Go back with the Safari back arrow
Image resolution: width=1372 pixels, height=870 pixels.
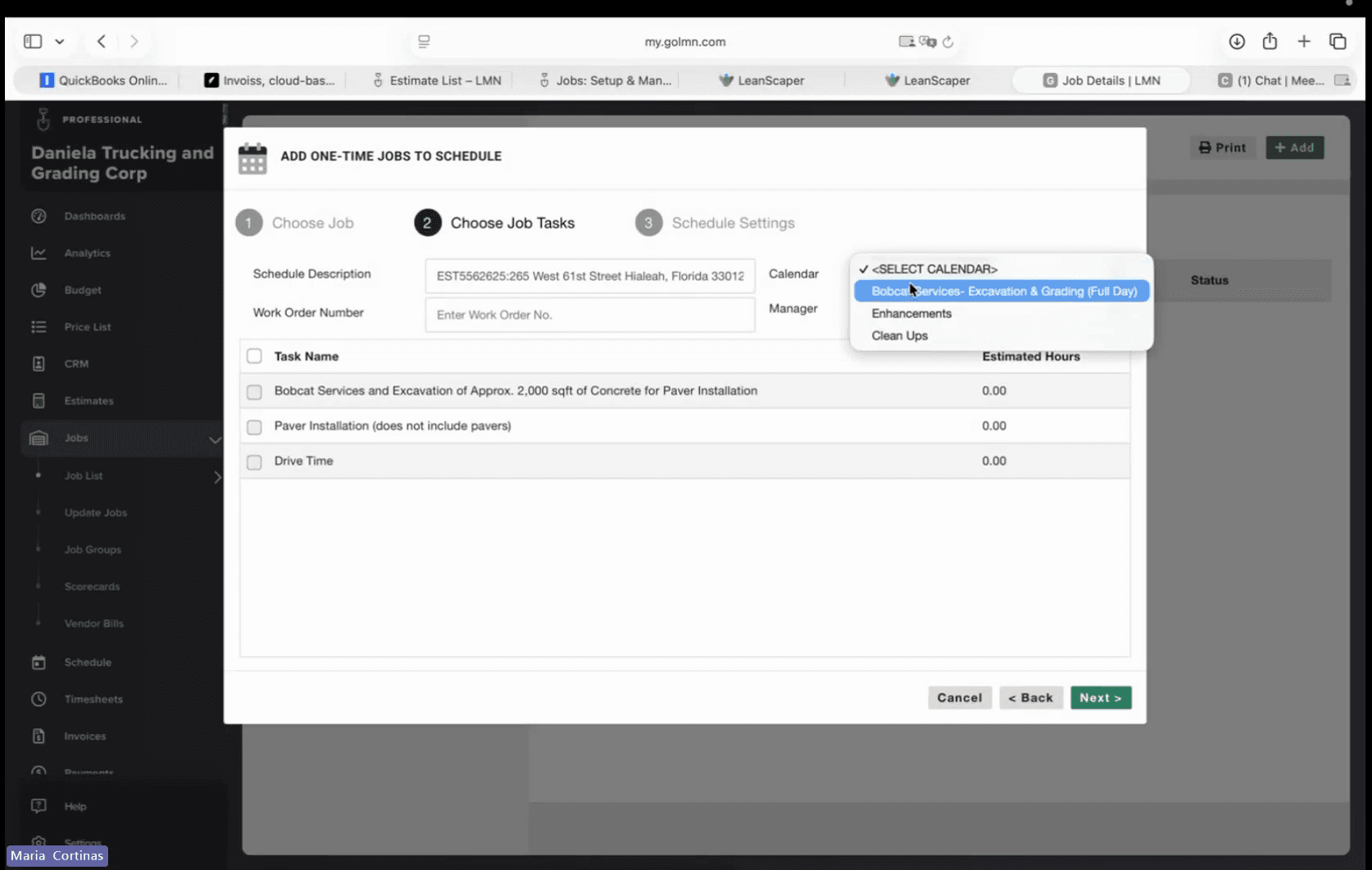(x=102, y=41)
